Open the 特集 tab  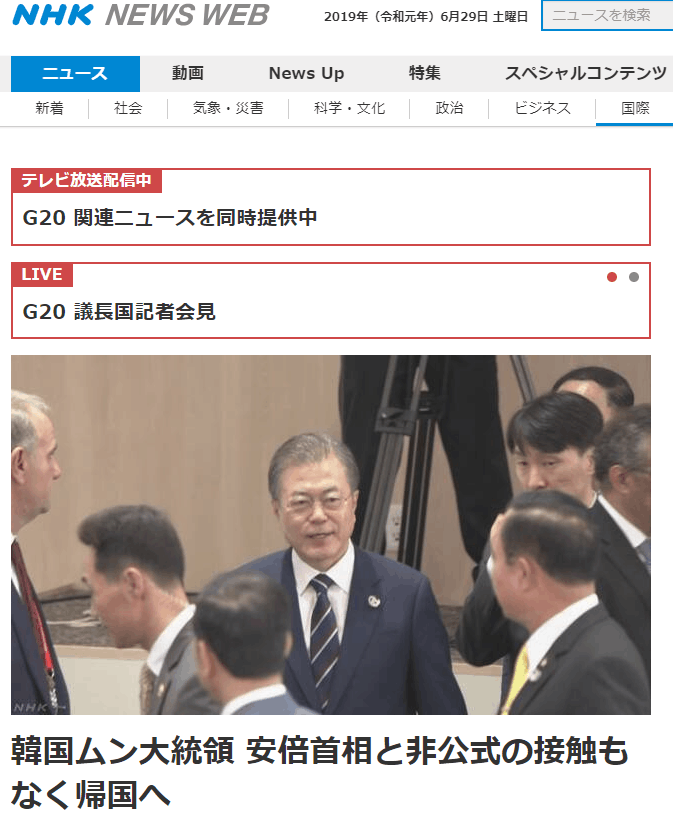click(425, 73)
